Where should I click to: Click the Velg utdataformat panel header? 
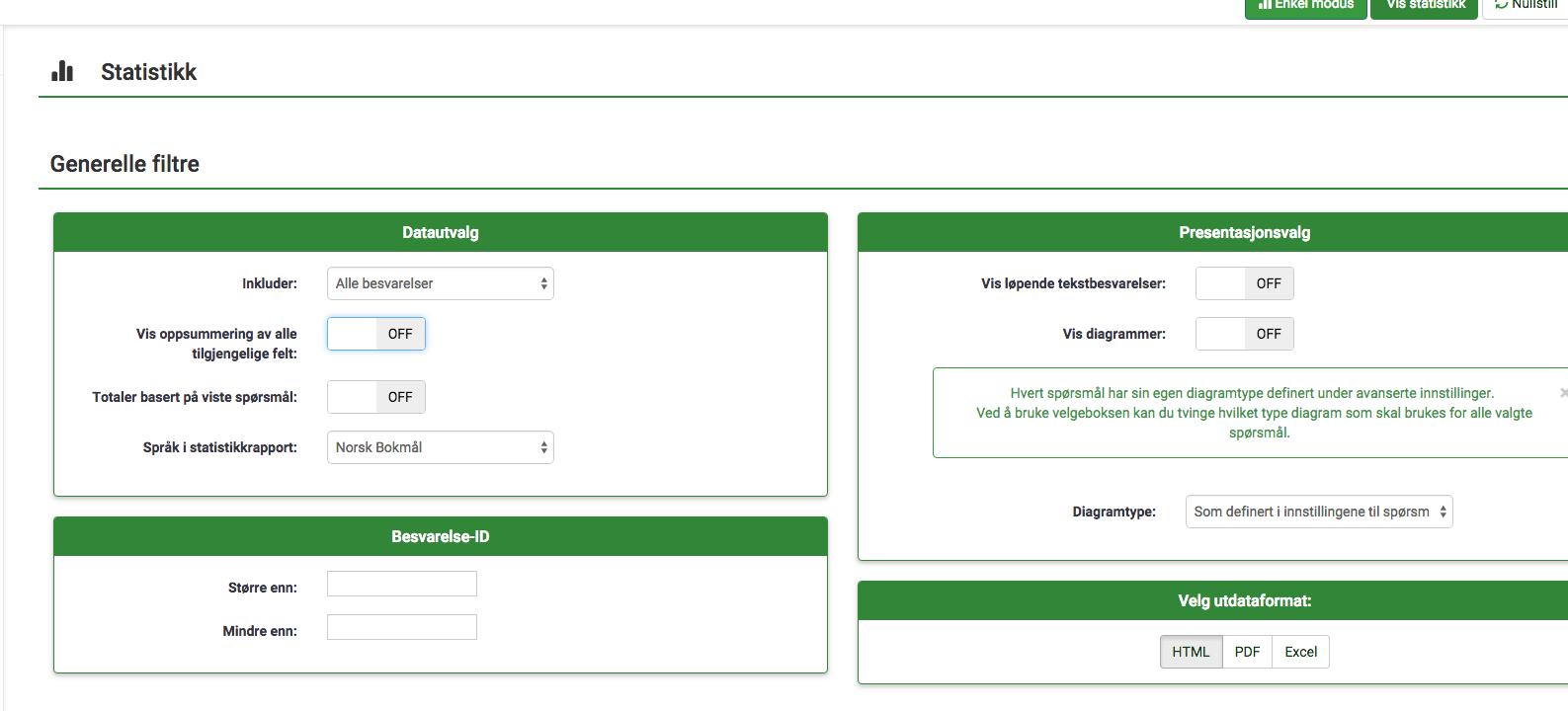coord(1213,601)
